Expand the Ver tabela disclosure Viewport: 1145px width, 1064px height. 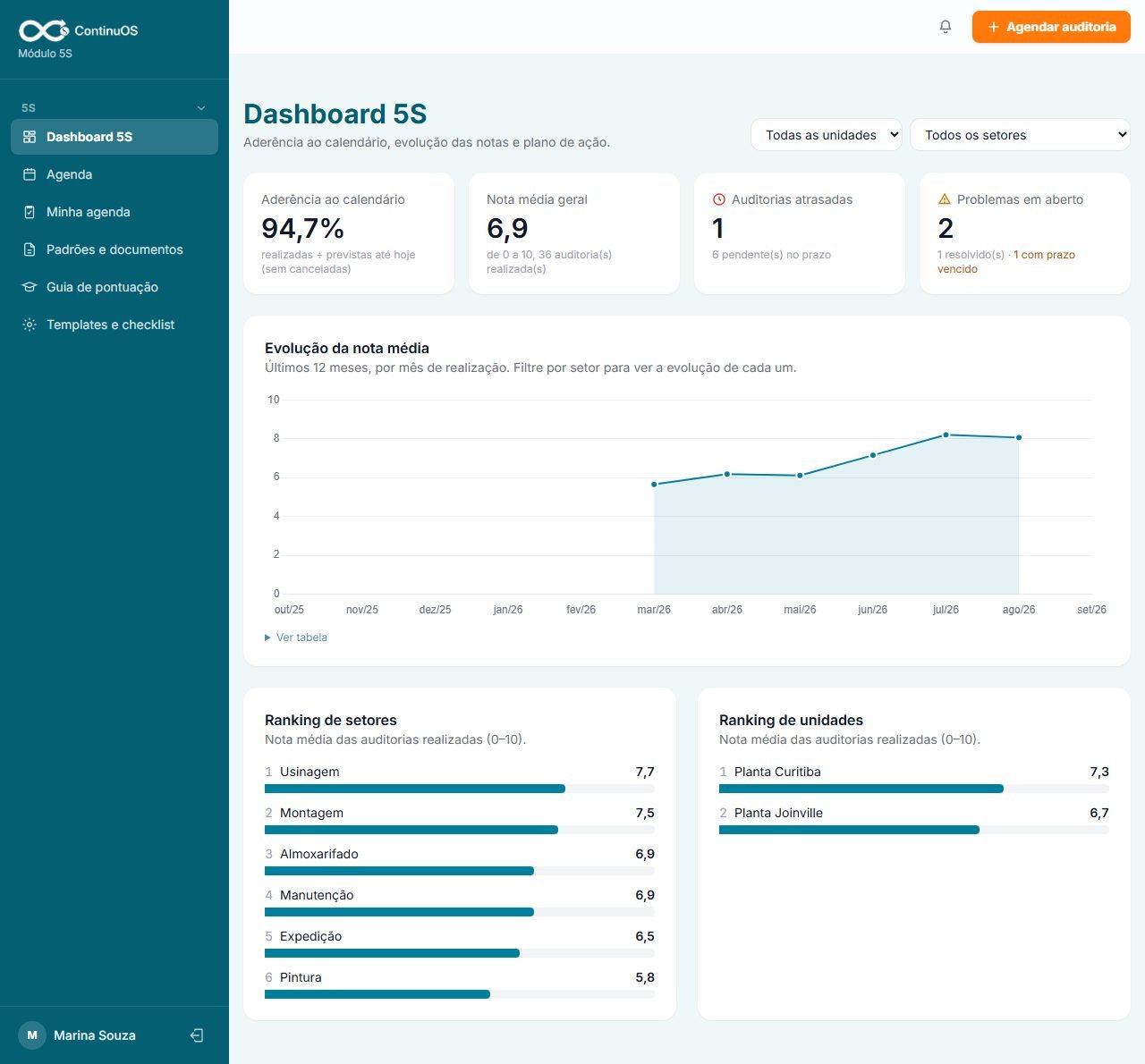point(296,638)
